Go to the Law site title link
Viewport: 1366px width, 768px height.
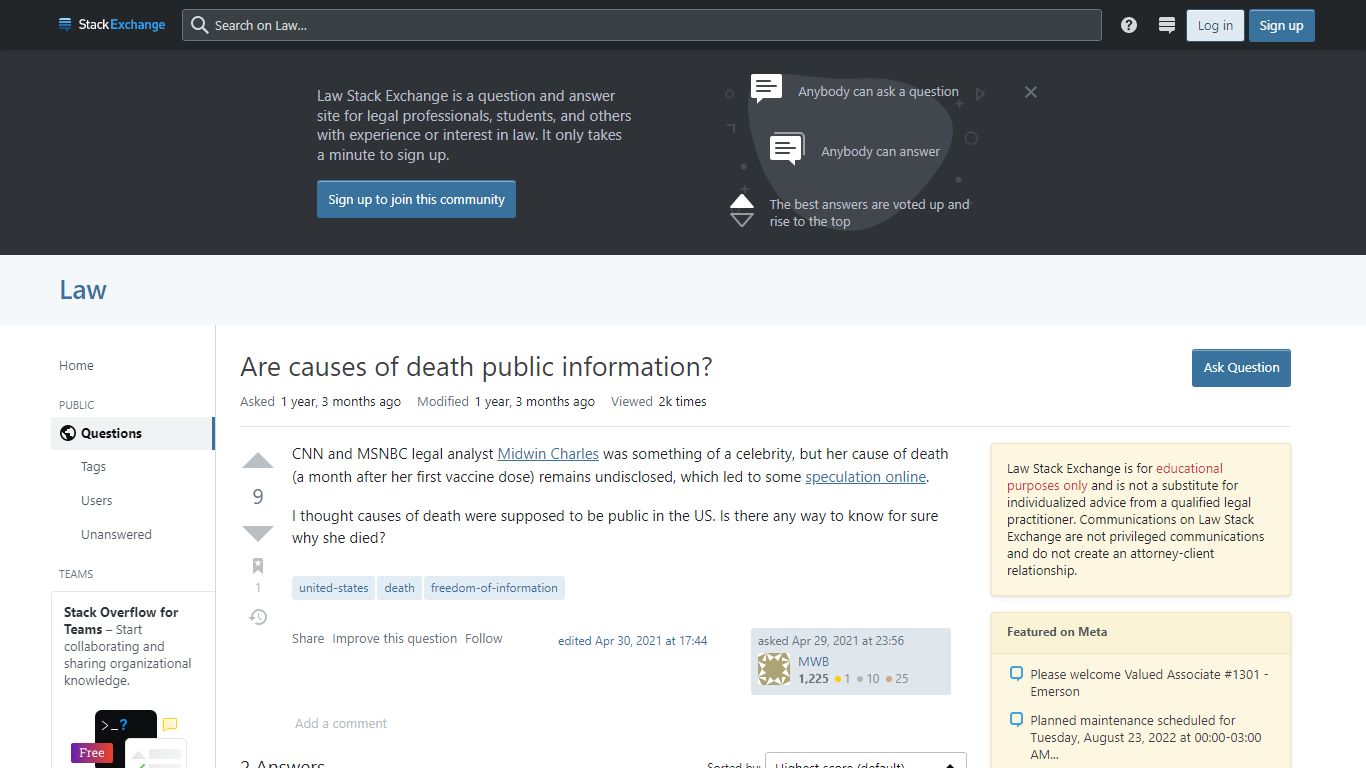83,290
